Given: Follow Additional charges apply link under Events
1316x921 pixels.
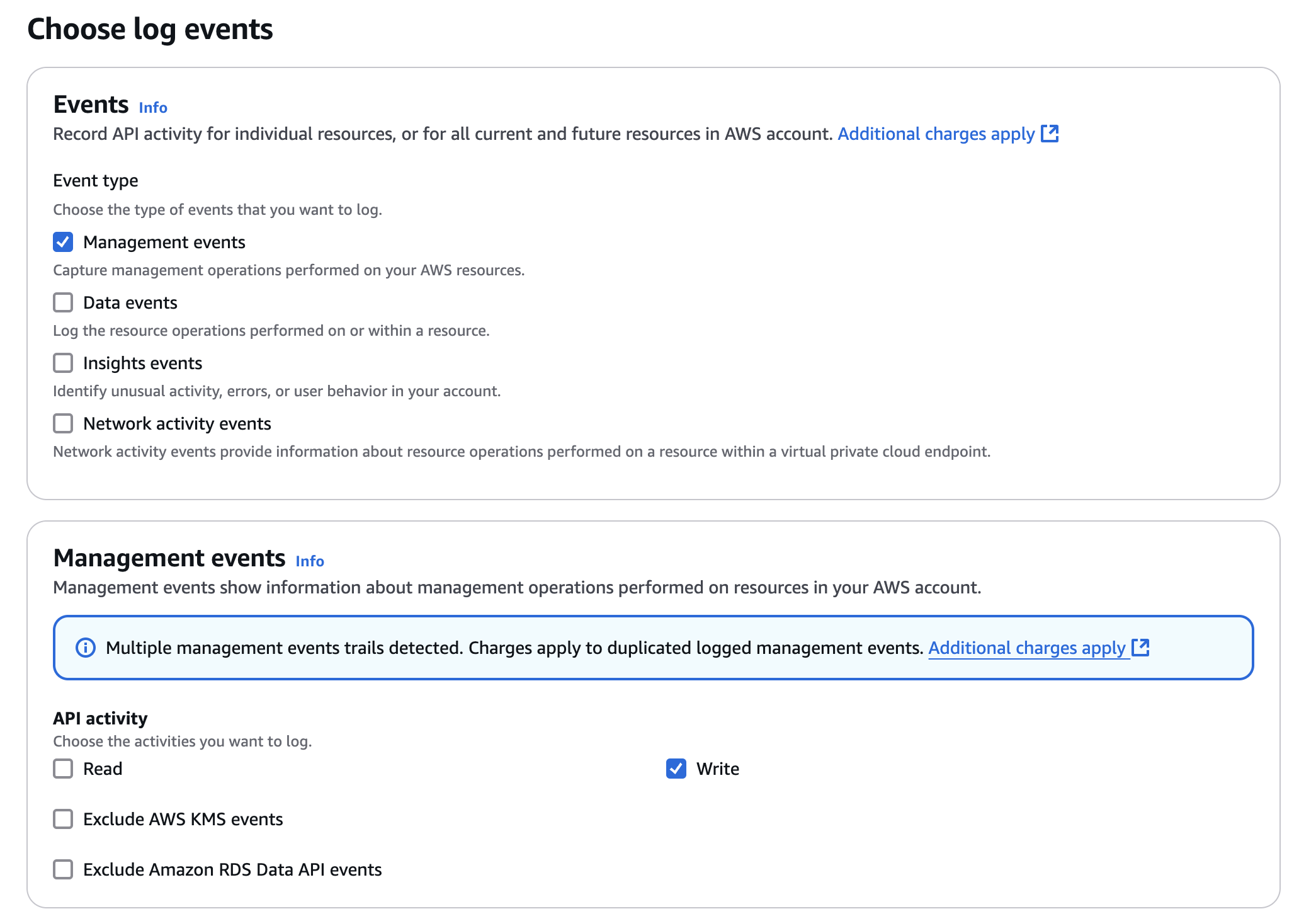Looking at the screenshot, I should click(x=934, y=134).
